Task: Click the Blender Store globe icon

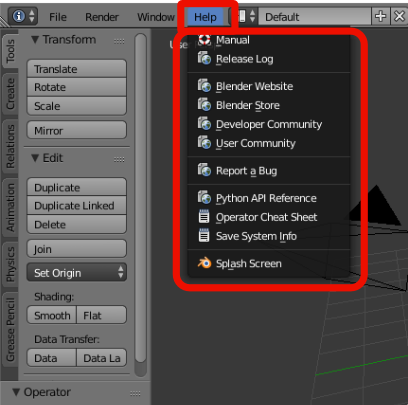Action: coord(204,105)
